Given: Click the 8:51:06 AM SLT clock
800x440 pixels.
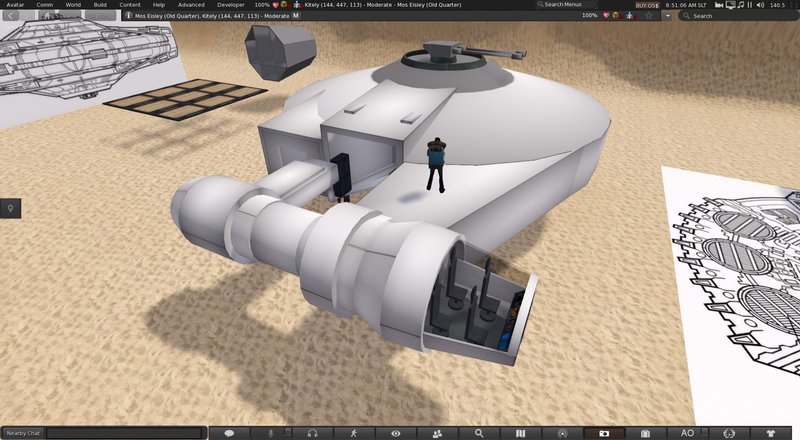Looking at the screenshot, I should (686, 5).
